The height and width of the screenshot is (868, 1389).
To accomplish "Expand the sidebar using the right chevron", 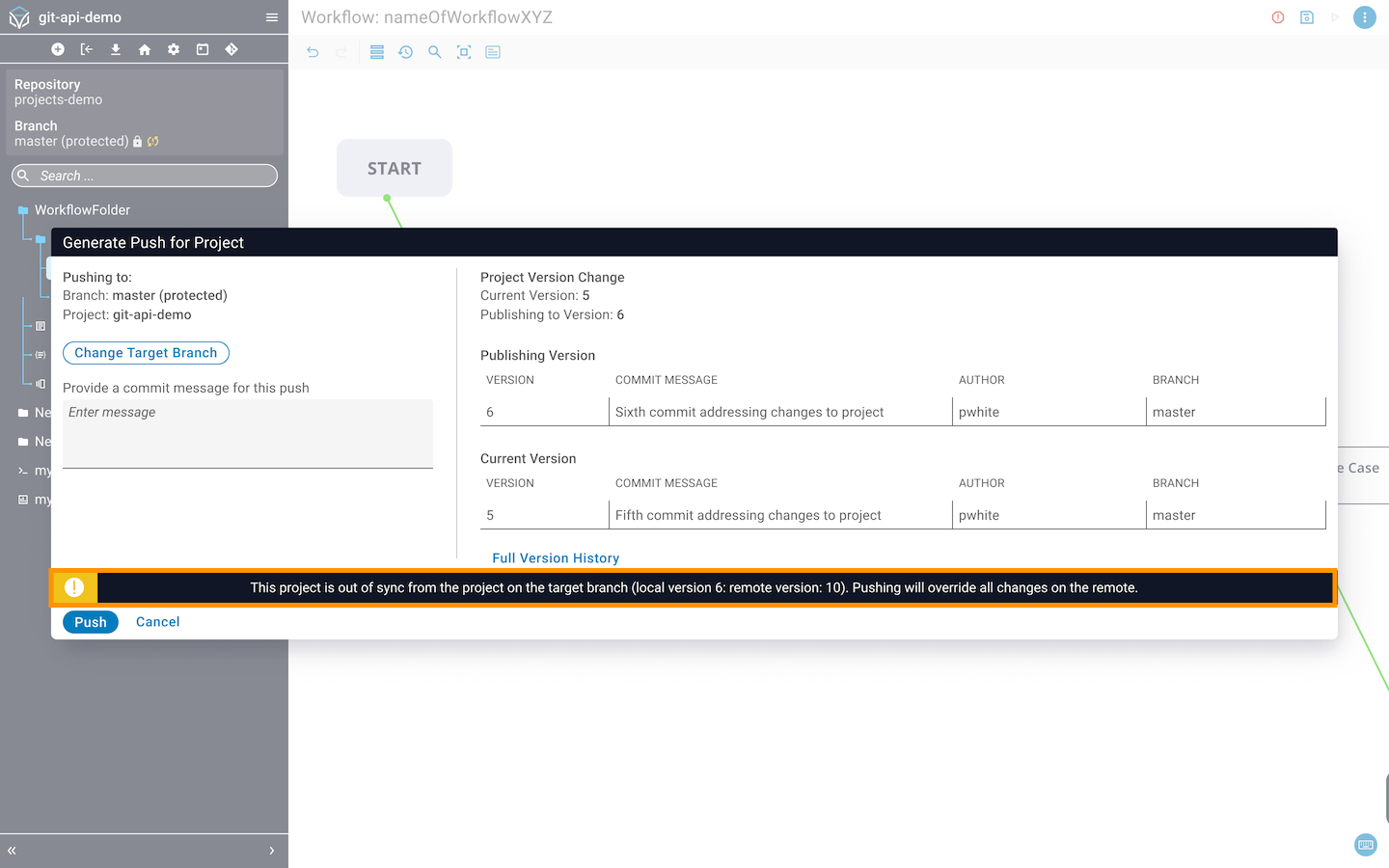I will 272,851.
